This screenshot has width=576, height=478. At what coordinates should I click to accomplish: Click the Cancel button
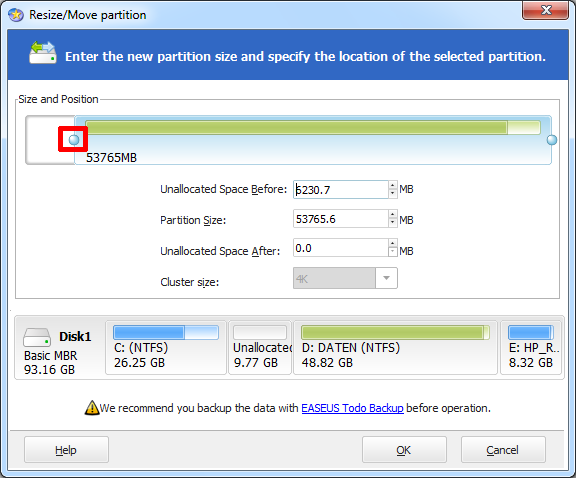503,450
